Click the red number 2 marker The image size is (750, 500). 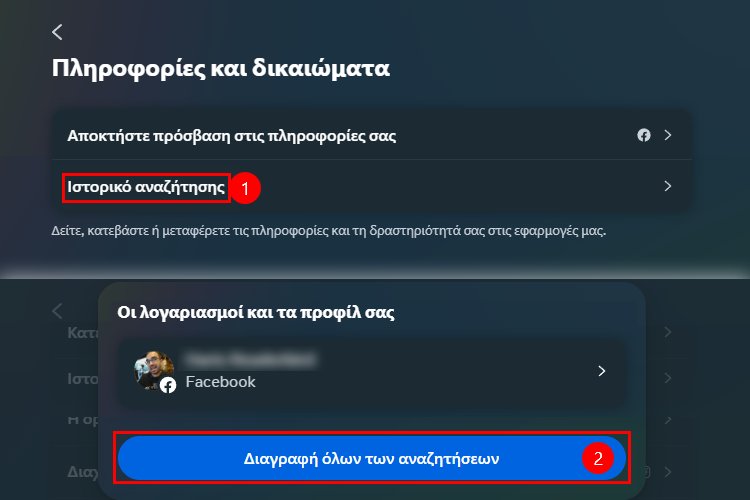tap(598, 458)
